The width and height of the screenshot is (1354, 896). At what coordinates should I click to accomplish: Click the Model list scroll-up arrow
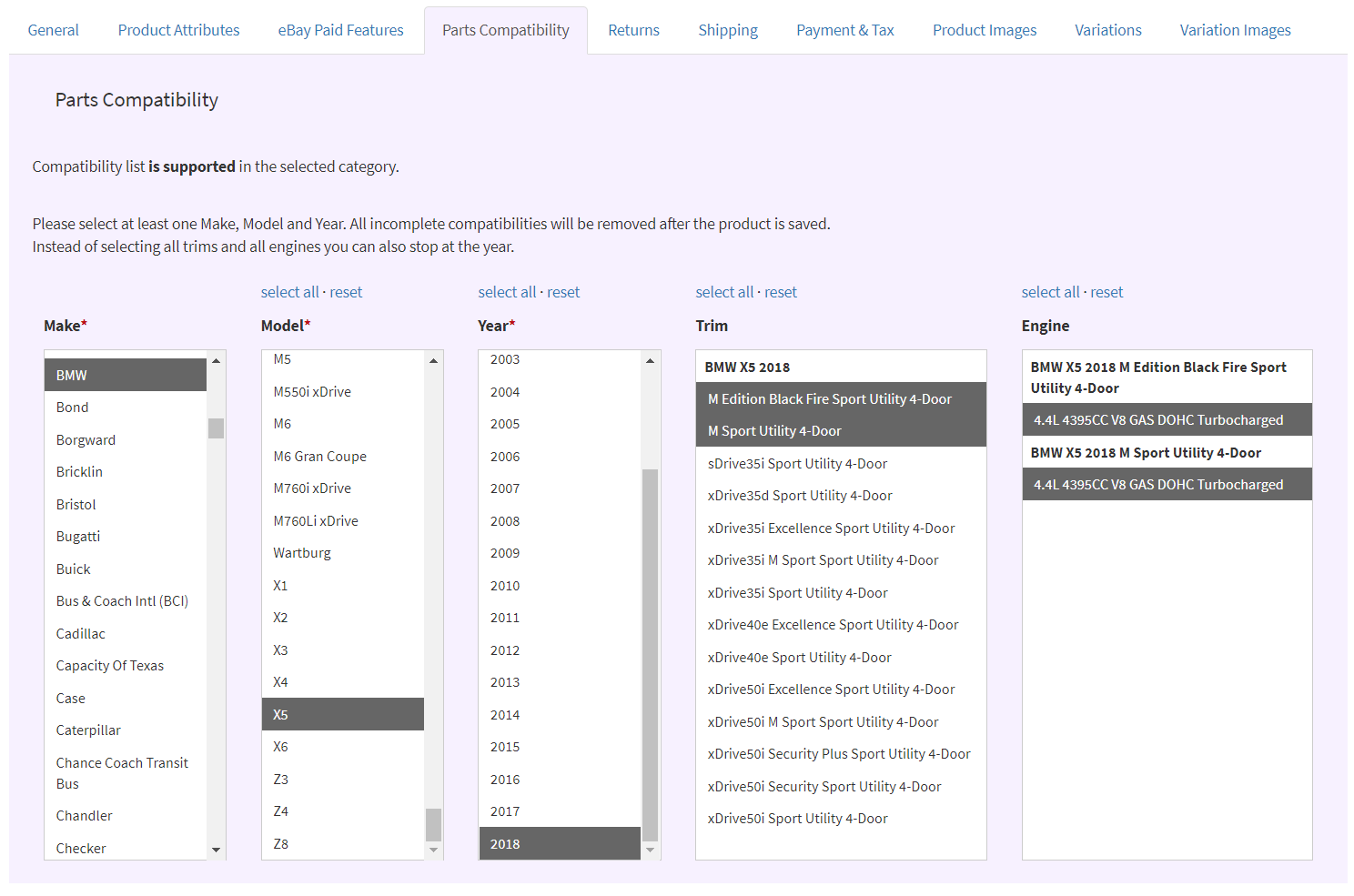[434, 361]
